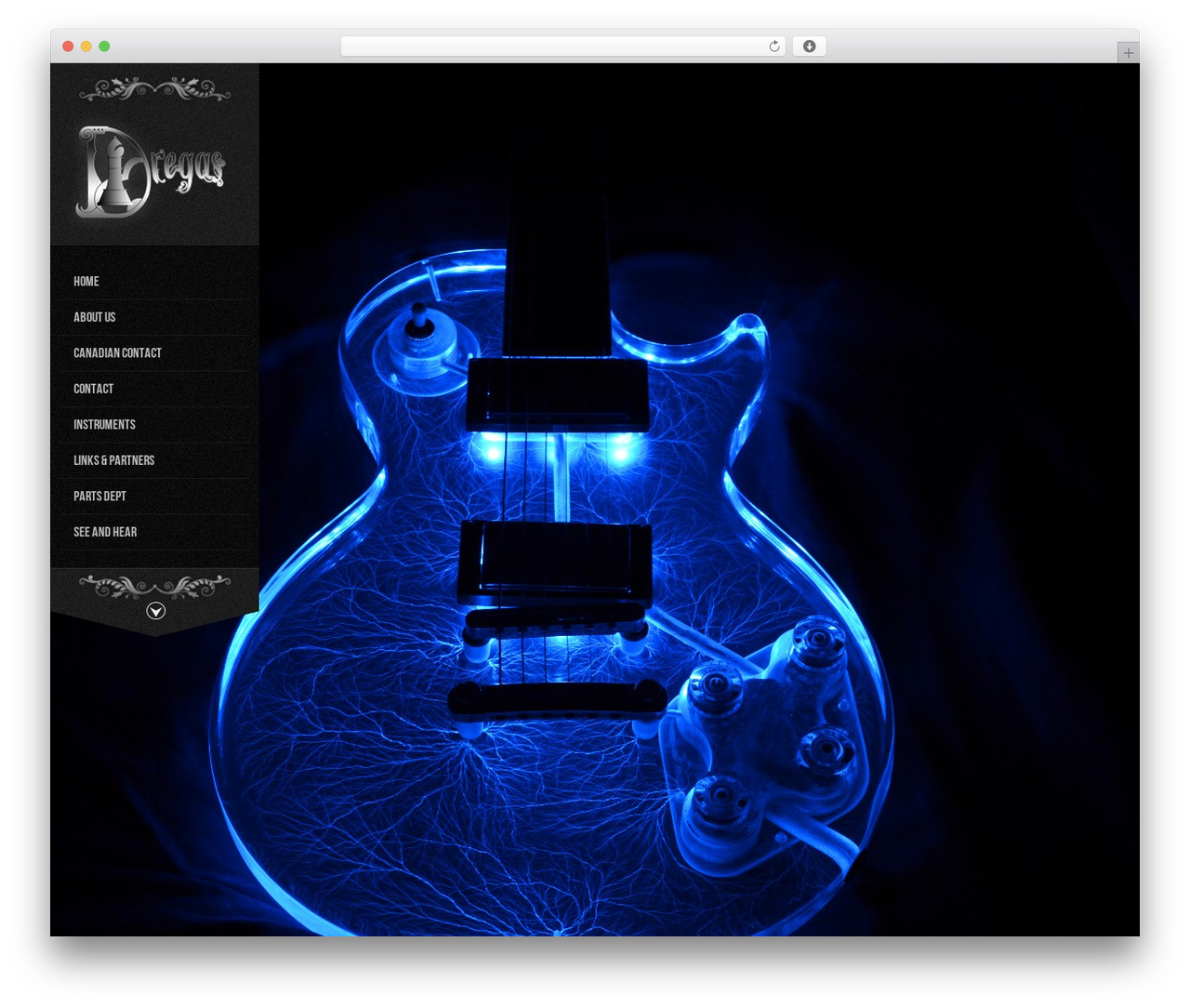Click the Dregas logo
Screen dimensions: 1190x1008
point(151,171)
